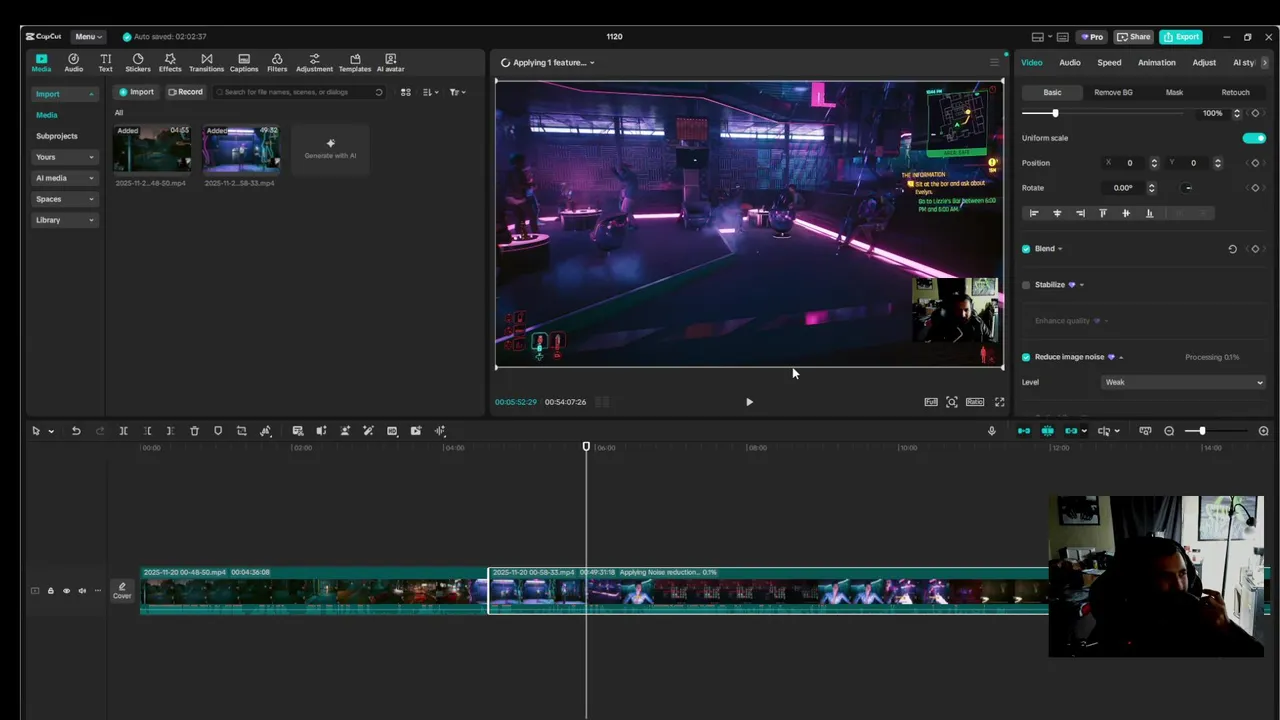The height and width of the screenshot is (720, 1280).
Task: Open the Filters panel
Action: 277,63
